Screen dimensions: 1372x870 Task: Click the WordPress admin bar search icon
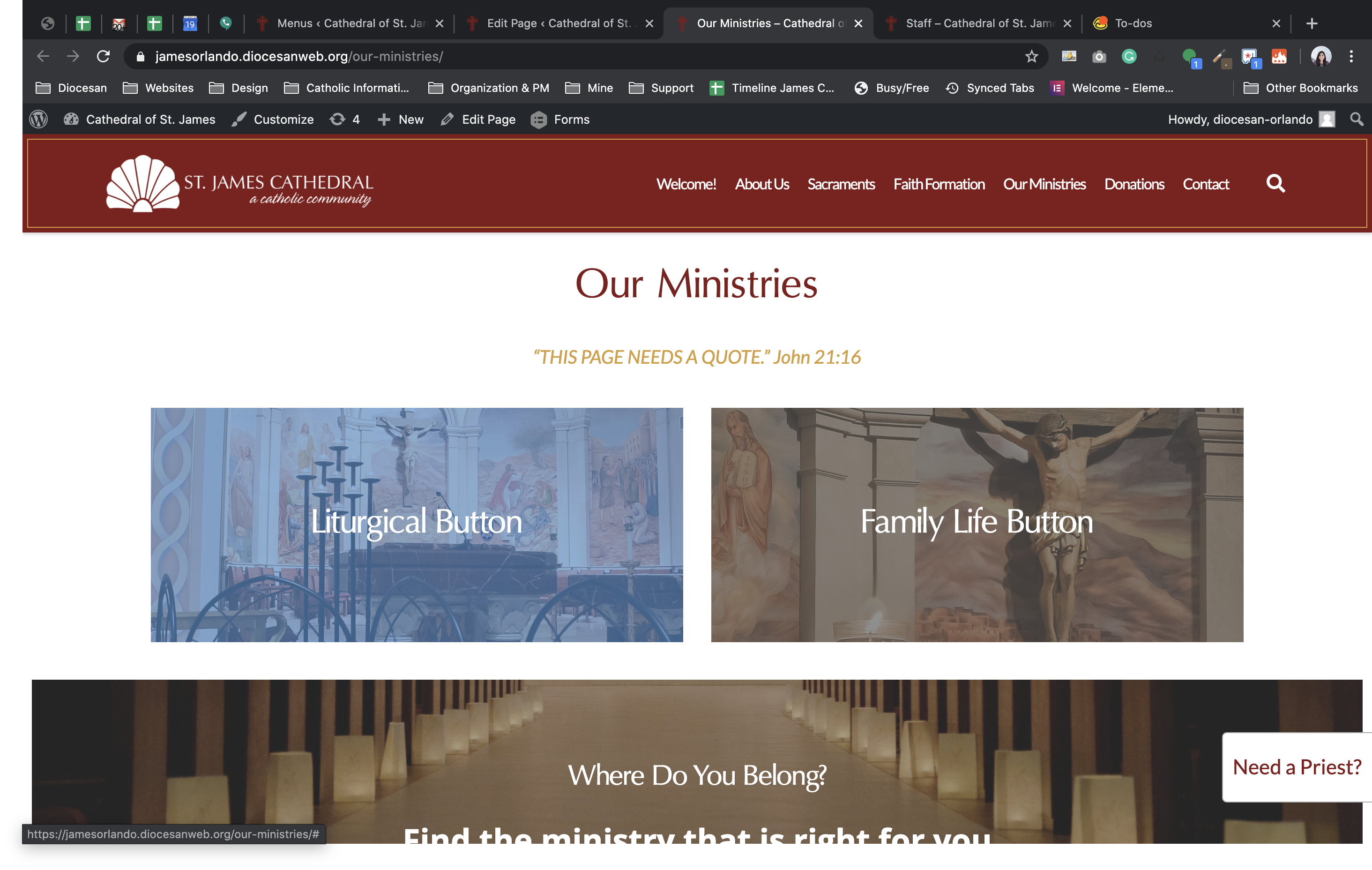pos(1357,119)
